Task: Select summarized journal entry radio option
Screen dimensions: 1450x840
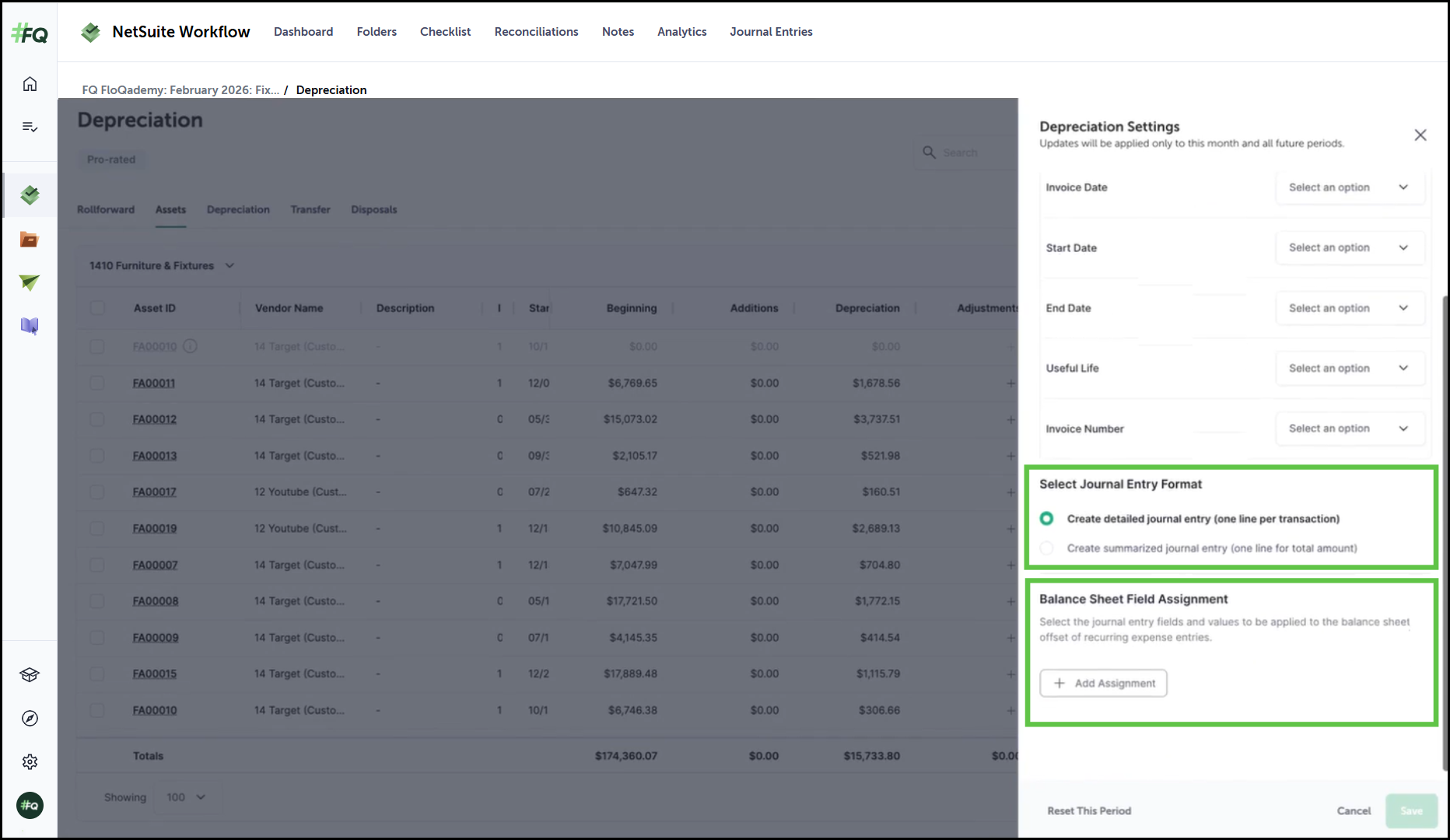Action: (x=1047, y=548)
